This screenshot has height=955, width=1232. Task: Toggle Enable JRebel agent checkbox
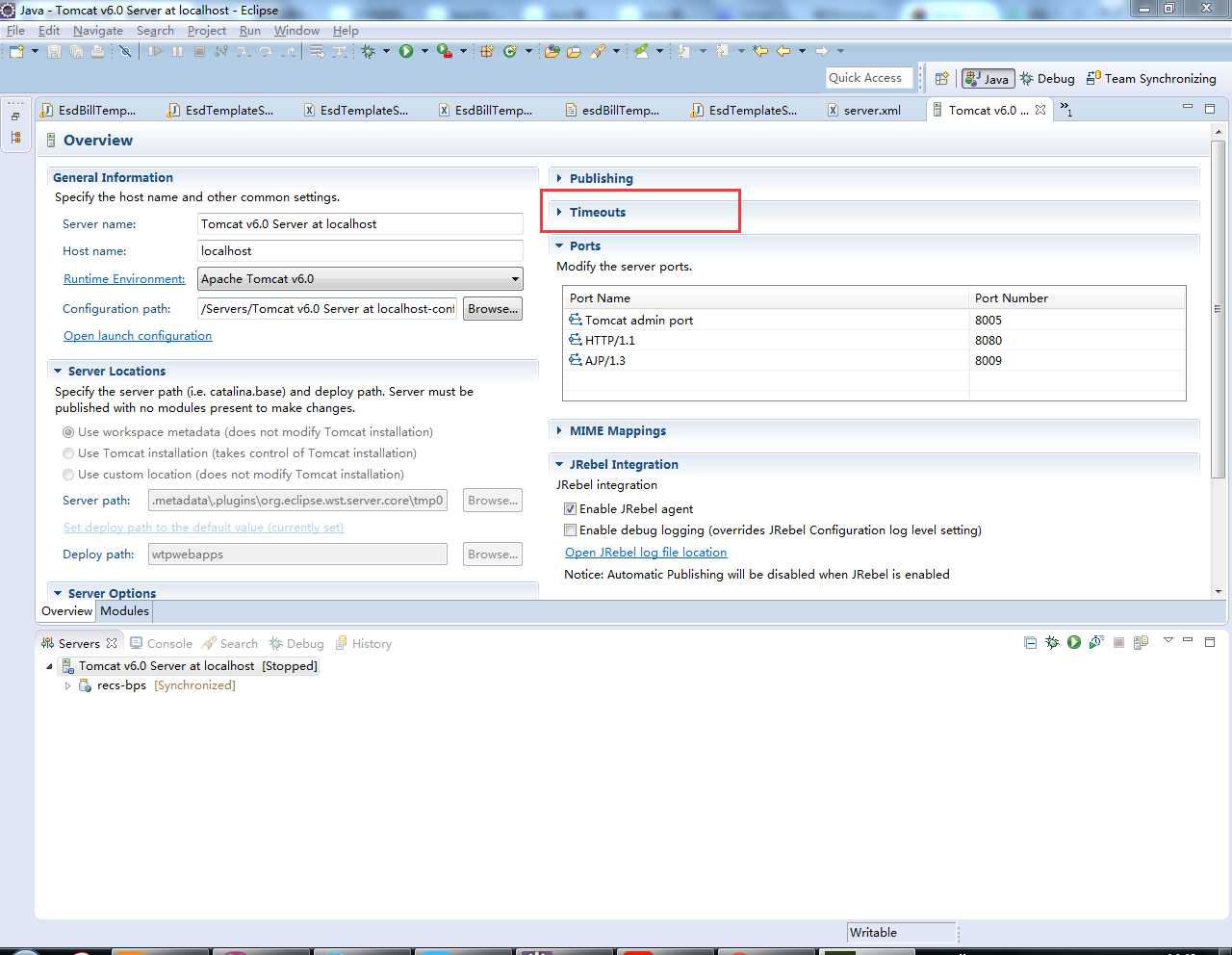pos(570,508)
